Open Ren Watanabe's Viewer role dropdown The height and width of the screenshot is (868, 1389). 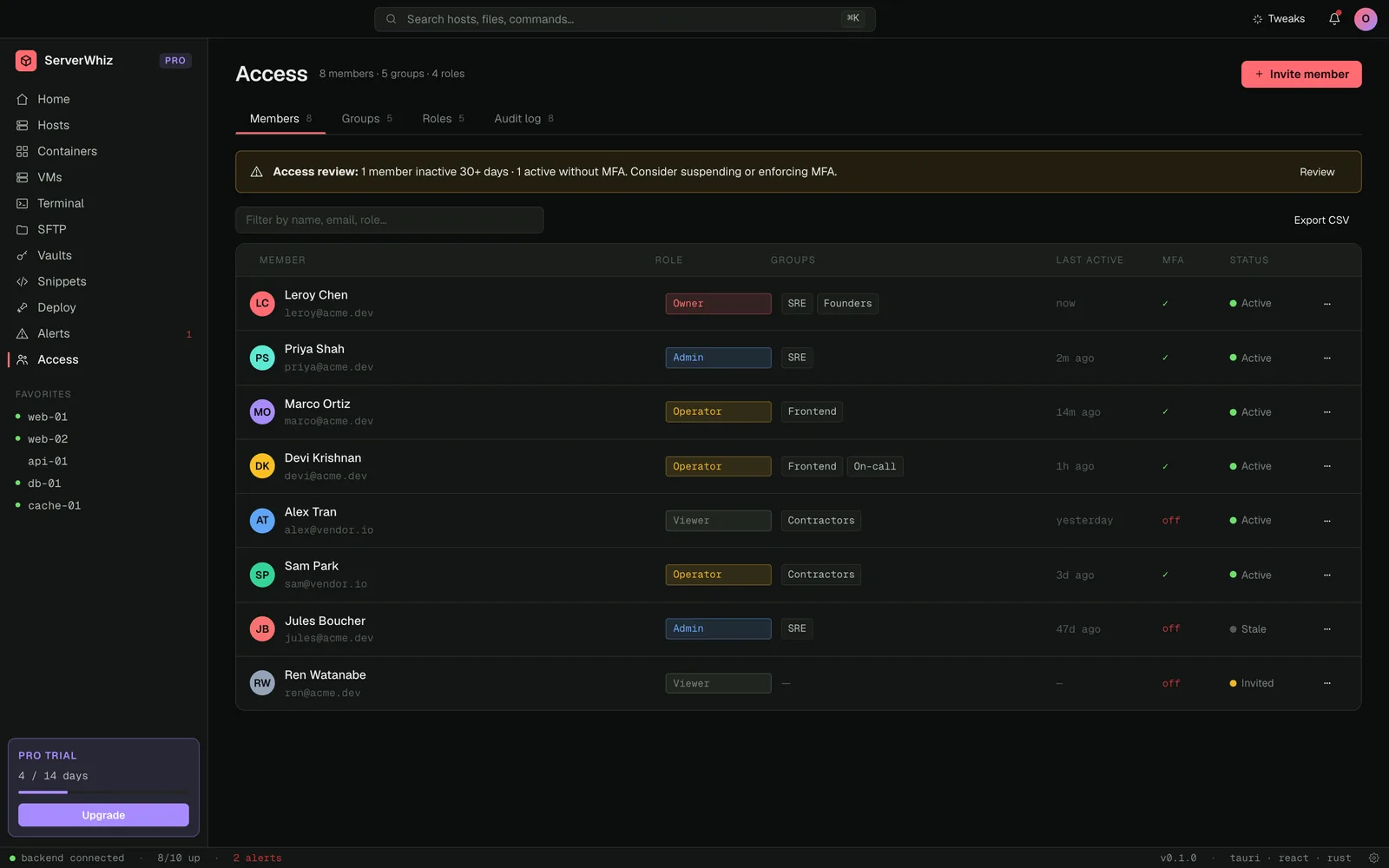pos(718,683)
